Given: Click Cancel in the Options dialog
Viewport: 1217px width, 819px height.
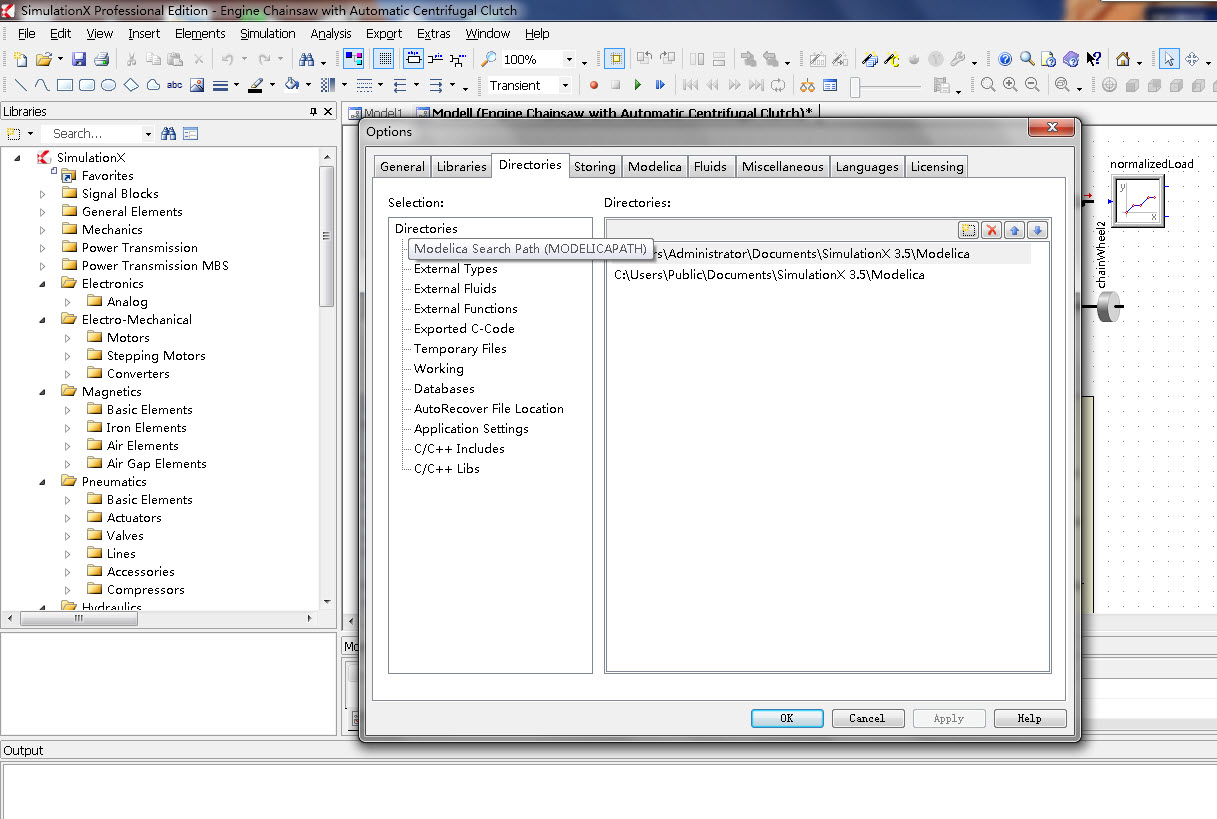Looking at the screenshot, I should tap(867, 718).
